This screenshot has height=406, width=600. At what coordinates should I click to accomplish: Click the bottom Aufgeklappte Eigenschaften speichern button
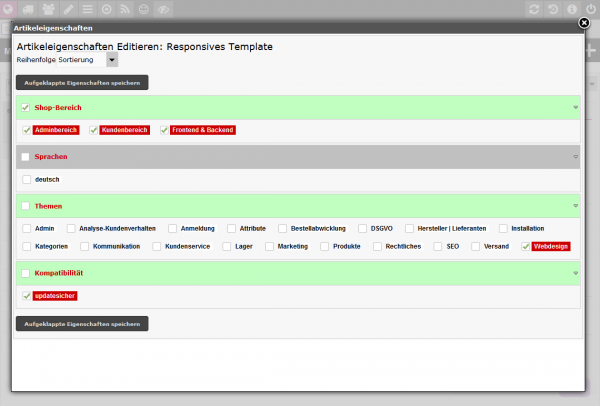pyautogui.click(x=82, y=324)
